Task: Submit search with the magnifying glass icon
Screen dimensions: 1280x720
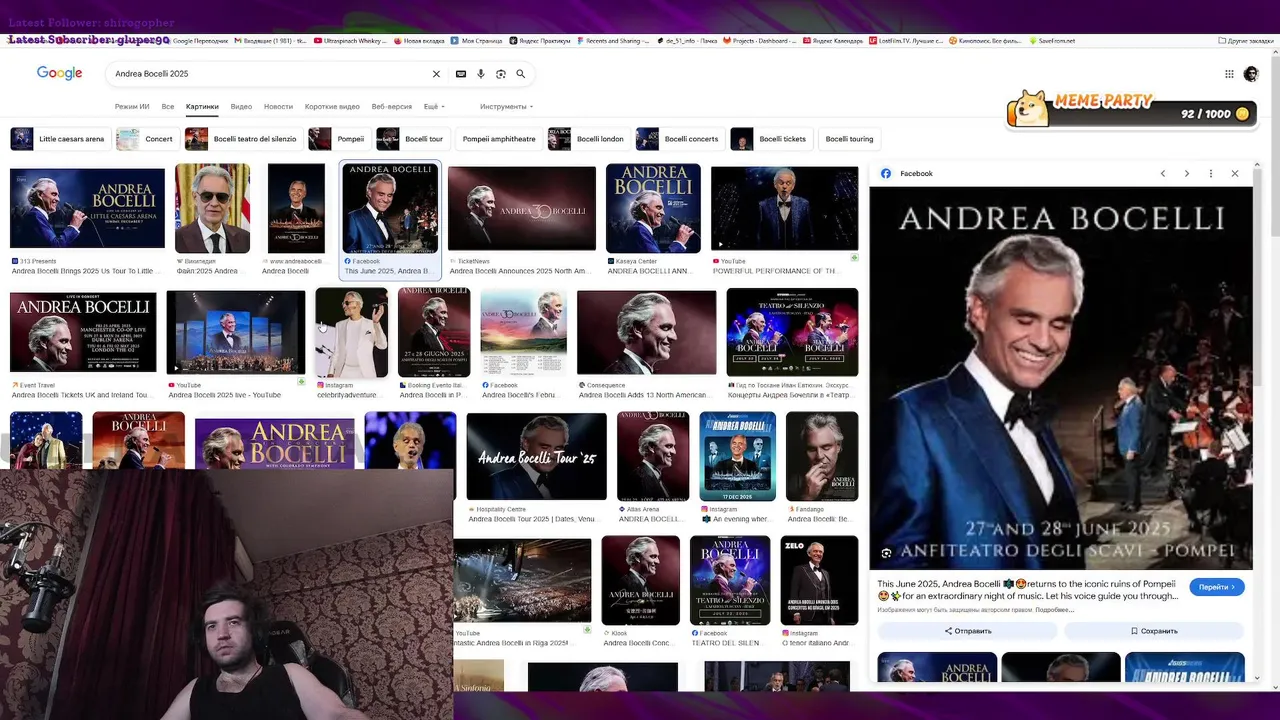Action: 520,74
